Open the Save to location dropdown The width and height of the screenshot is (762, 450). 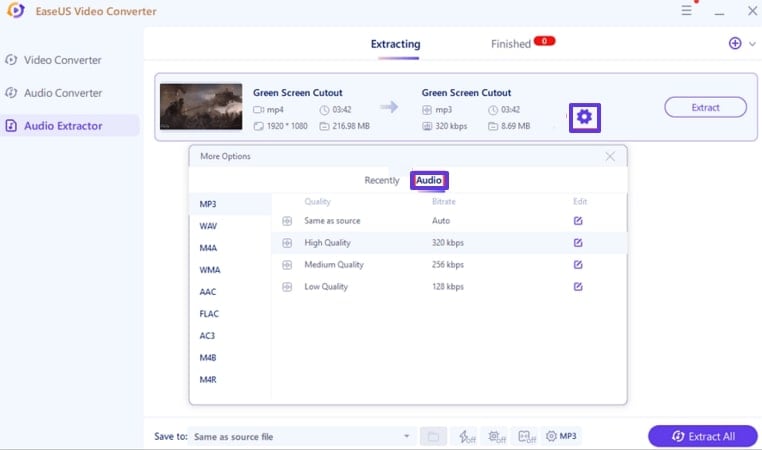(303, 436)
